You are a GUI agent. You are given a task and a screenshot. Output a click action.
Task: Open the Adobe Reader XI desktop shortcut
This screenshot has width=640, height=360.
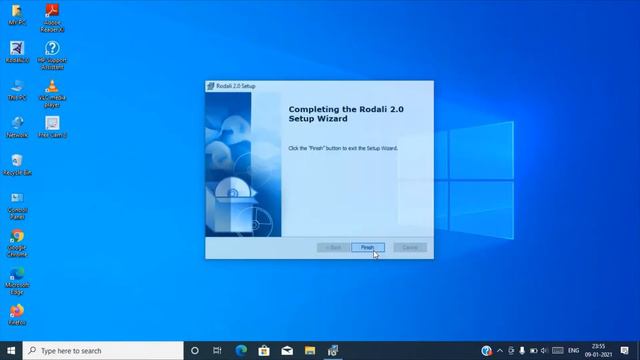coord(52,18)
